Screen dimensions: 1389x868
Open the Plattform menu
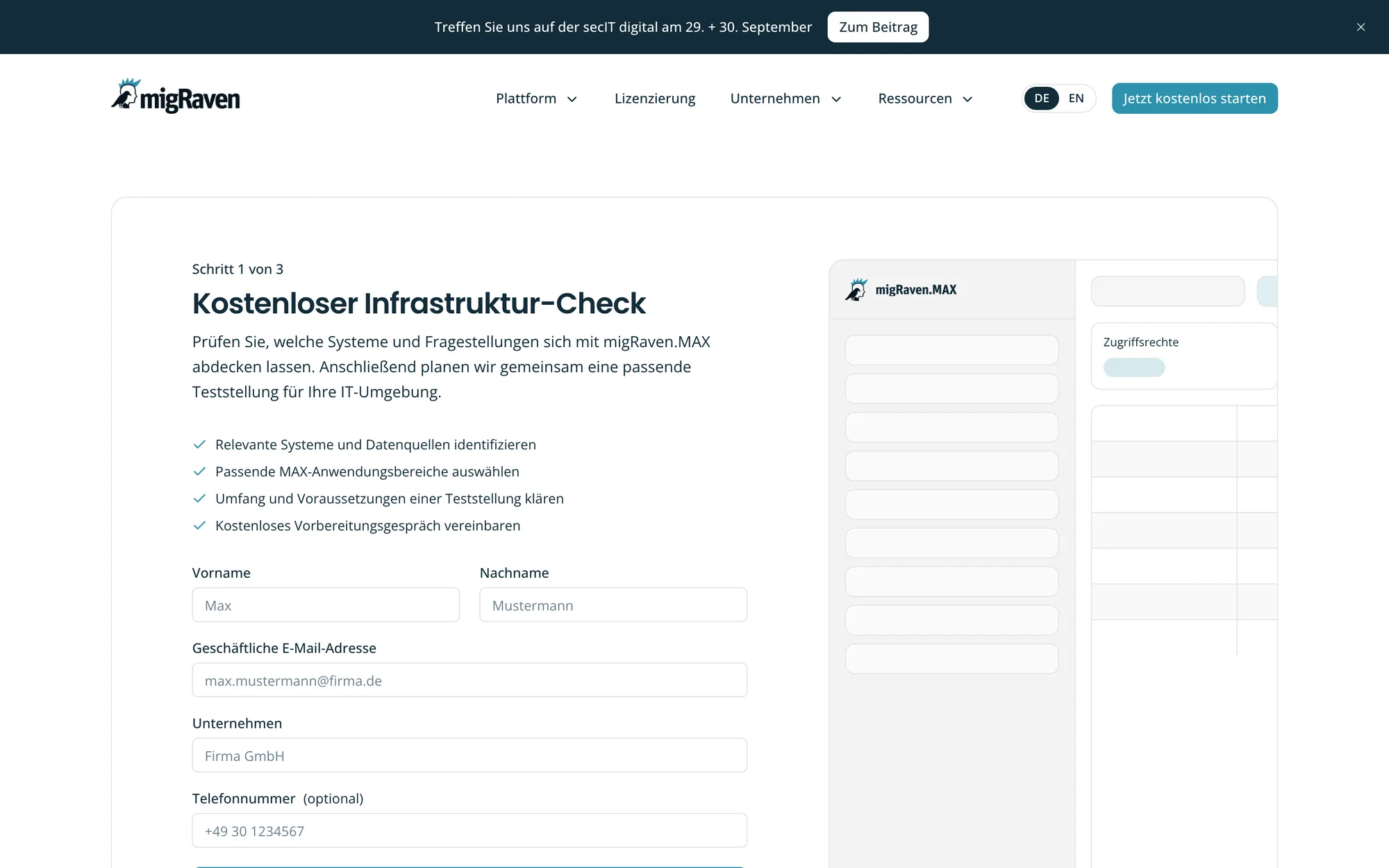536,99
